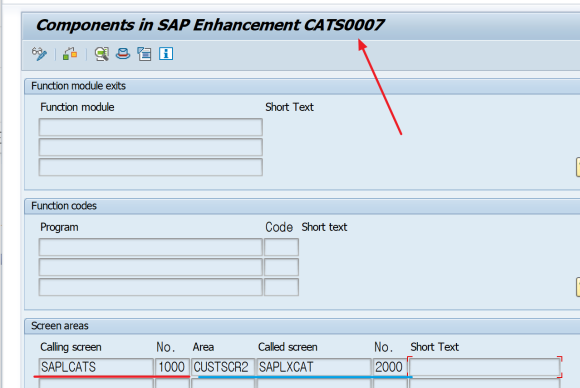Click the title 'Components in SAP Enhancement CATS0007'
This screenshot has height=388, width=580.
(210, 25)
